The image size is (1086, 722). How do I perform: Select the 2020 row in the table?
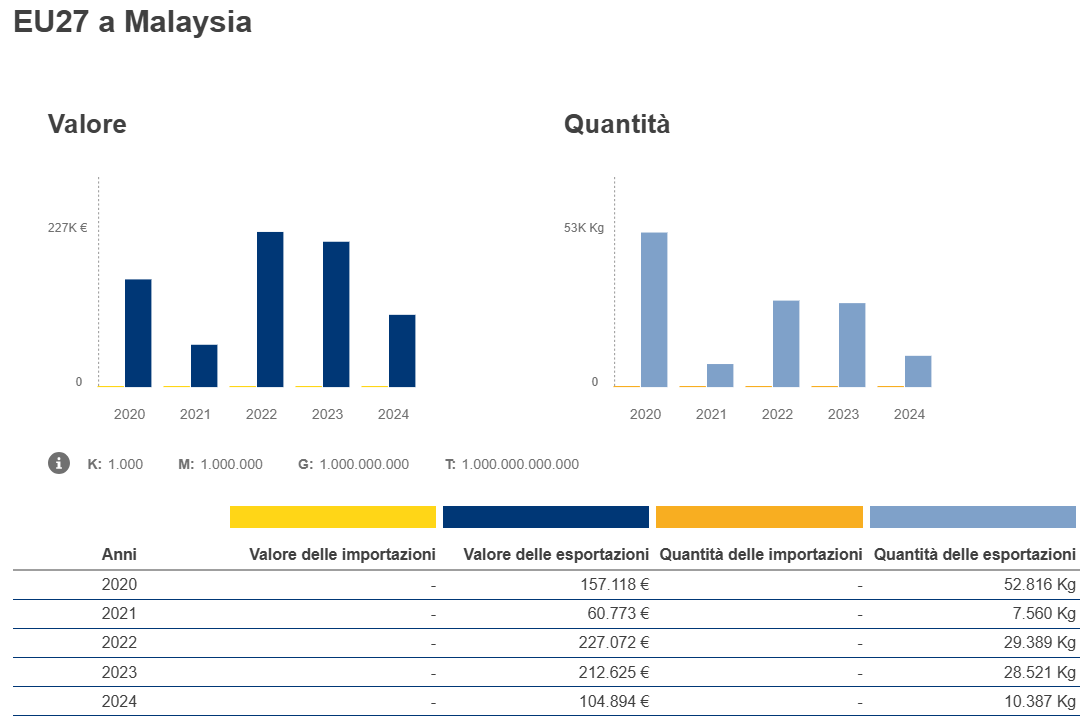click(x=119, y=584)
